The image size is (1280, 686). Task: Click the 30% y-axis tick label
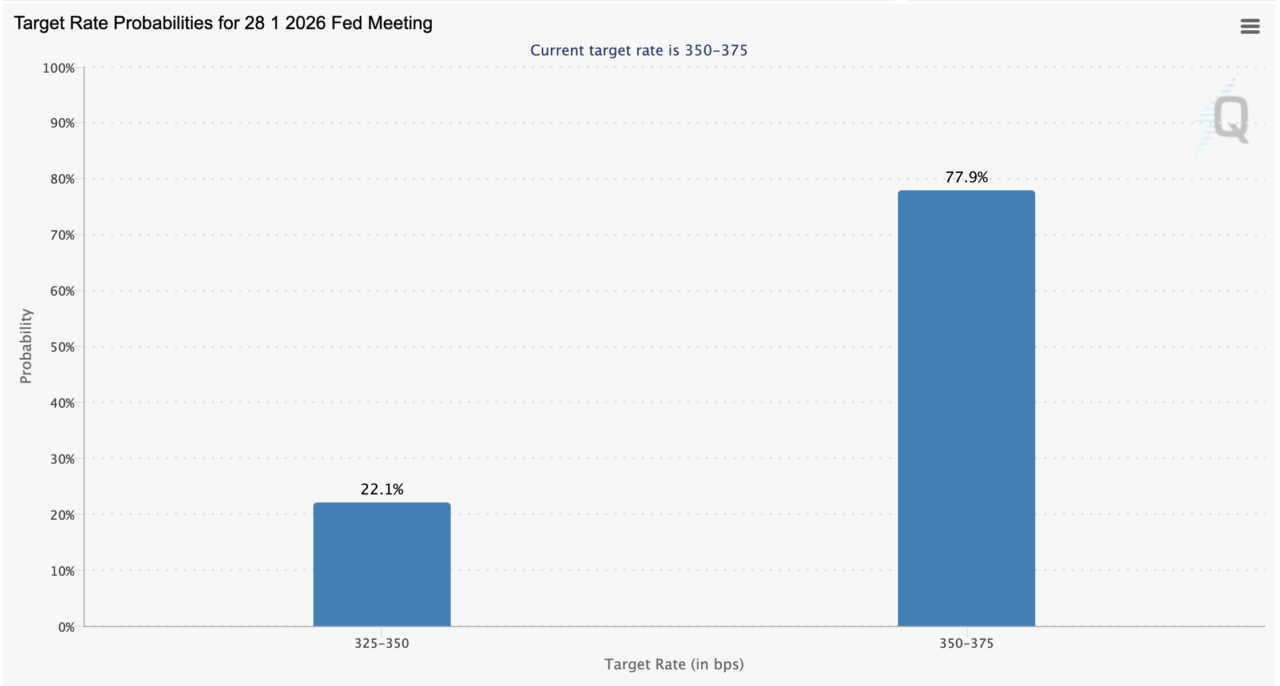(60, 459)
